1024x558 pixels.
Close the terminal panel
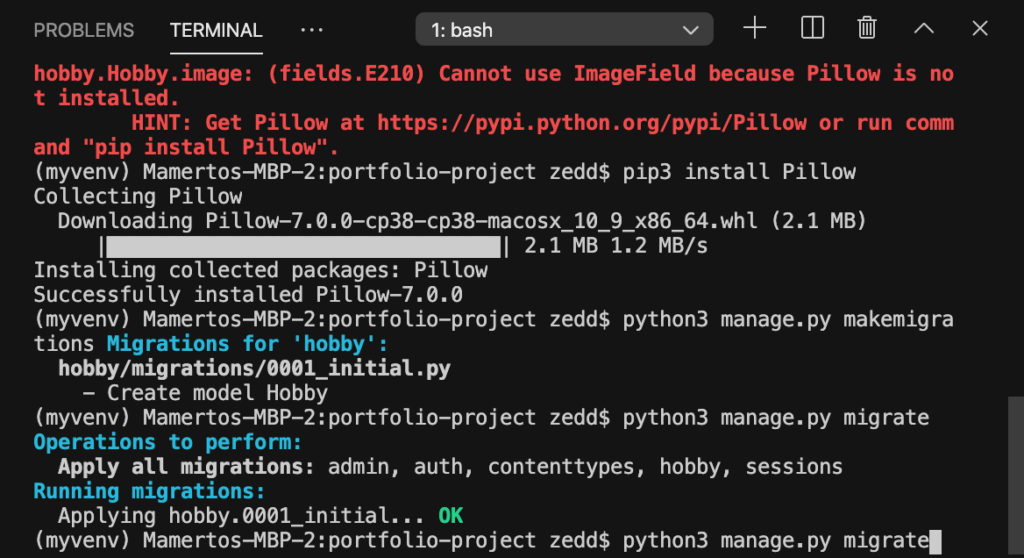point(980,29)
